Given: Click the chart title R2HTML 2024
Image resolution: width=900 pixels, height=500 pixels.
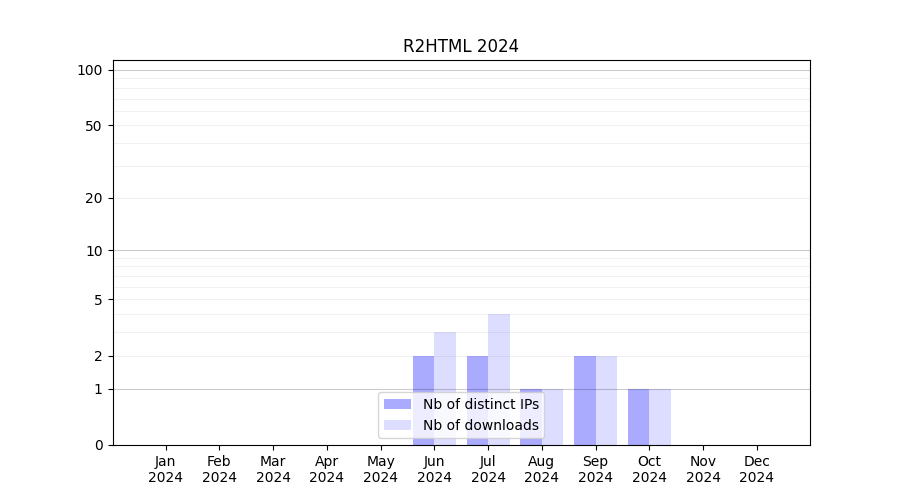Looking at the screenshot, I should pos(461,46).
